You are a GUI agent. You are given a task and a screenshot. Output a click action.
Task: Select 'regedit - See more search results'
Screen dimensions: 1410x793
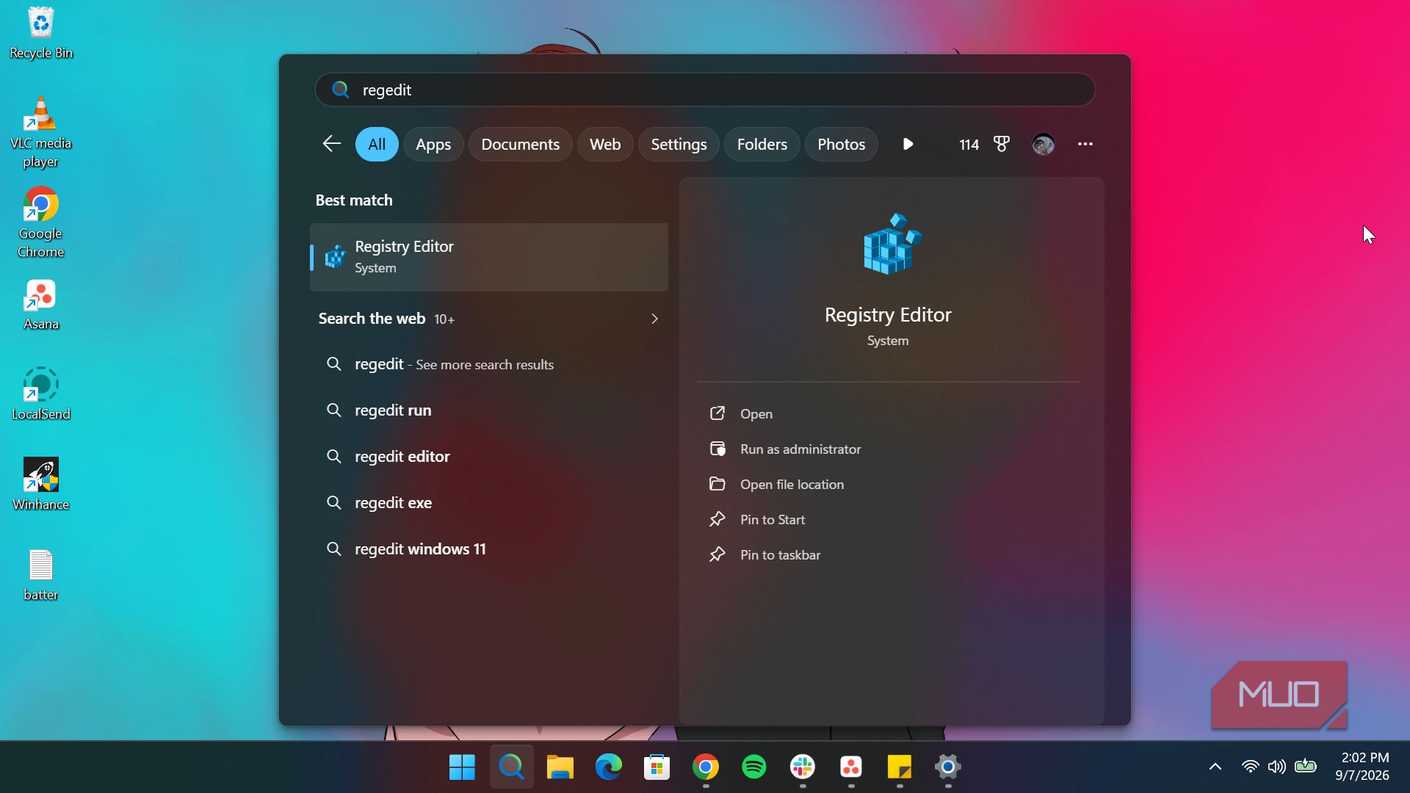coord(489,364)
